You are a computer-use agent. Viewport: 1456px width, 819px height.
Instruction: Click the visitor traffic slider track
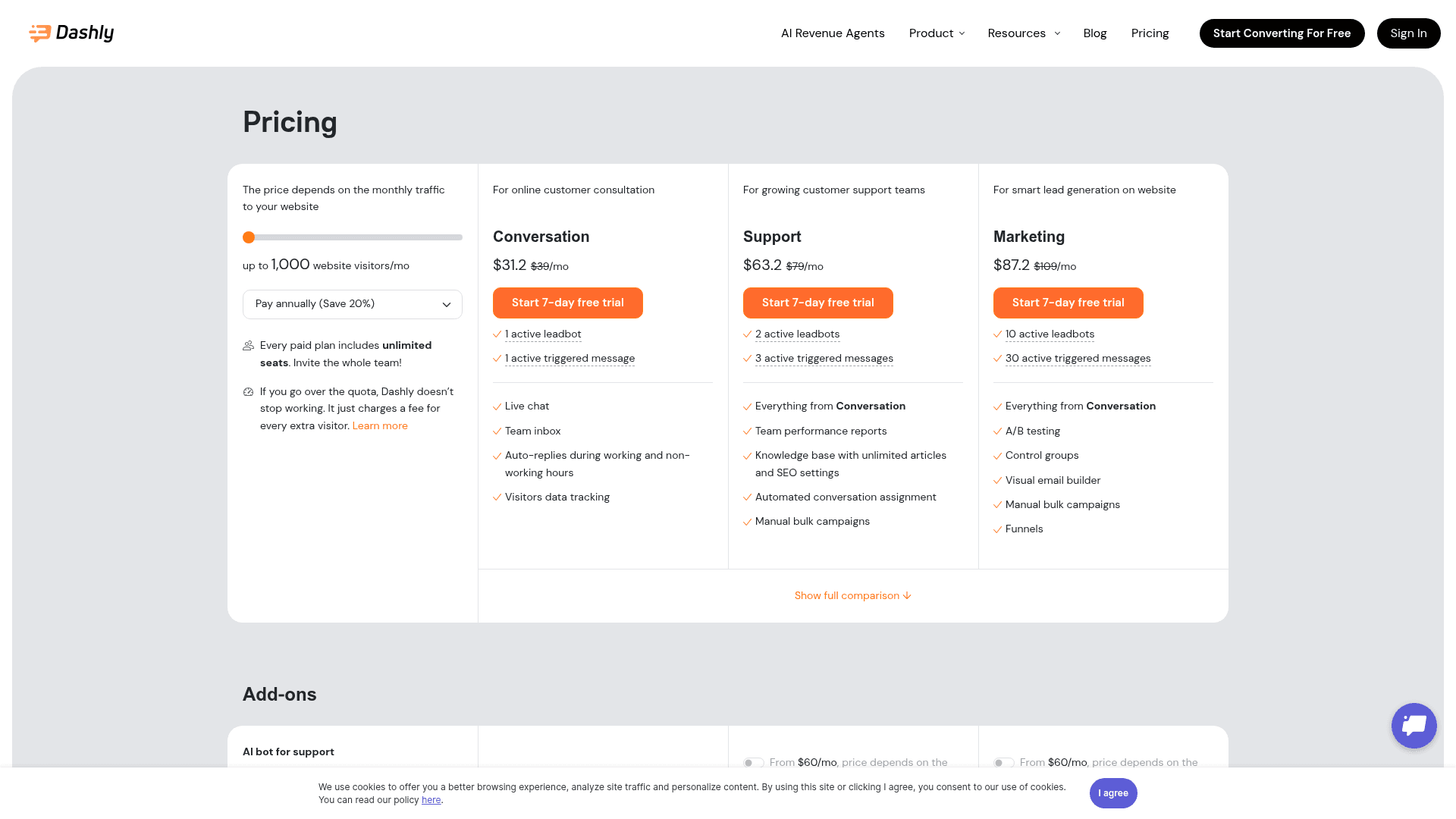click(x=353, y=237)
